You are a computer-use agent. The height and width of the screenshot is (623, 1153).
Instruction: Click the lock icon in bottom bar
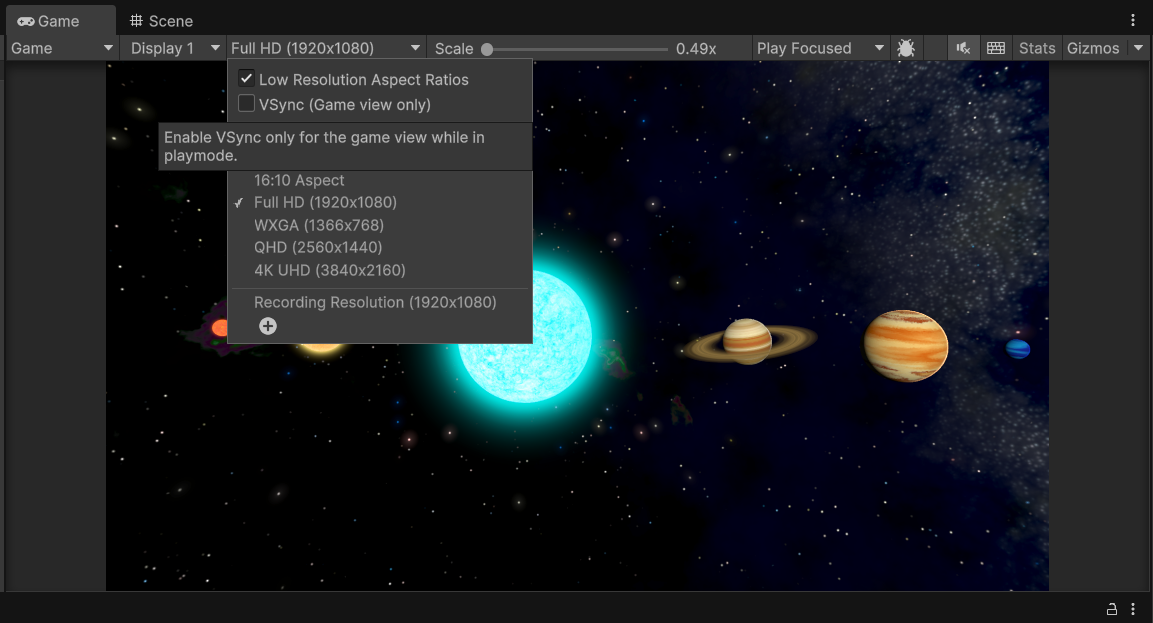(1111, 609)
